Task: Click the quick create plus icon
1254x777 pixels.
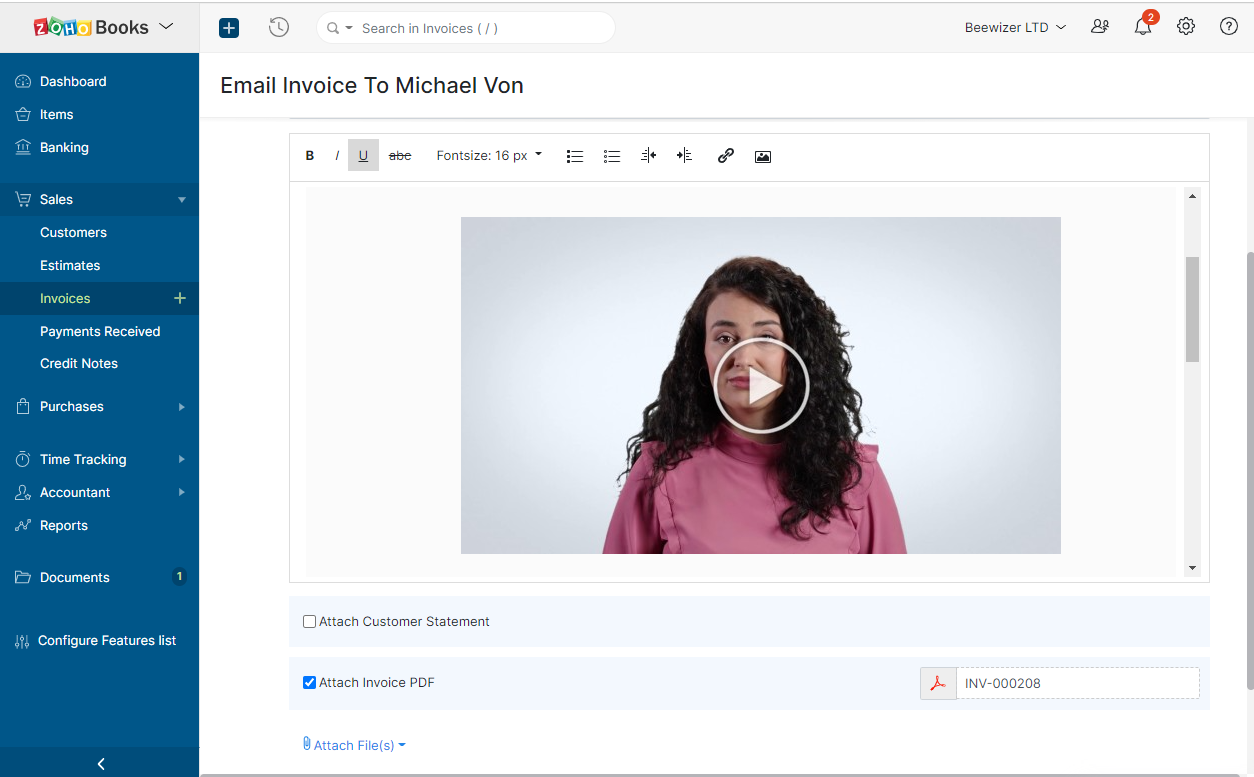Action: 229,28
